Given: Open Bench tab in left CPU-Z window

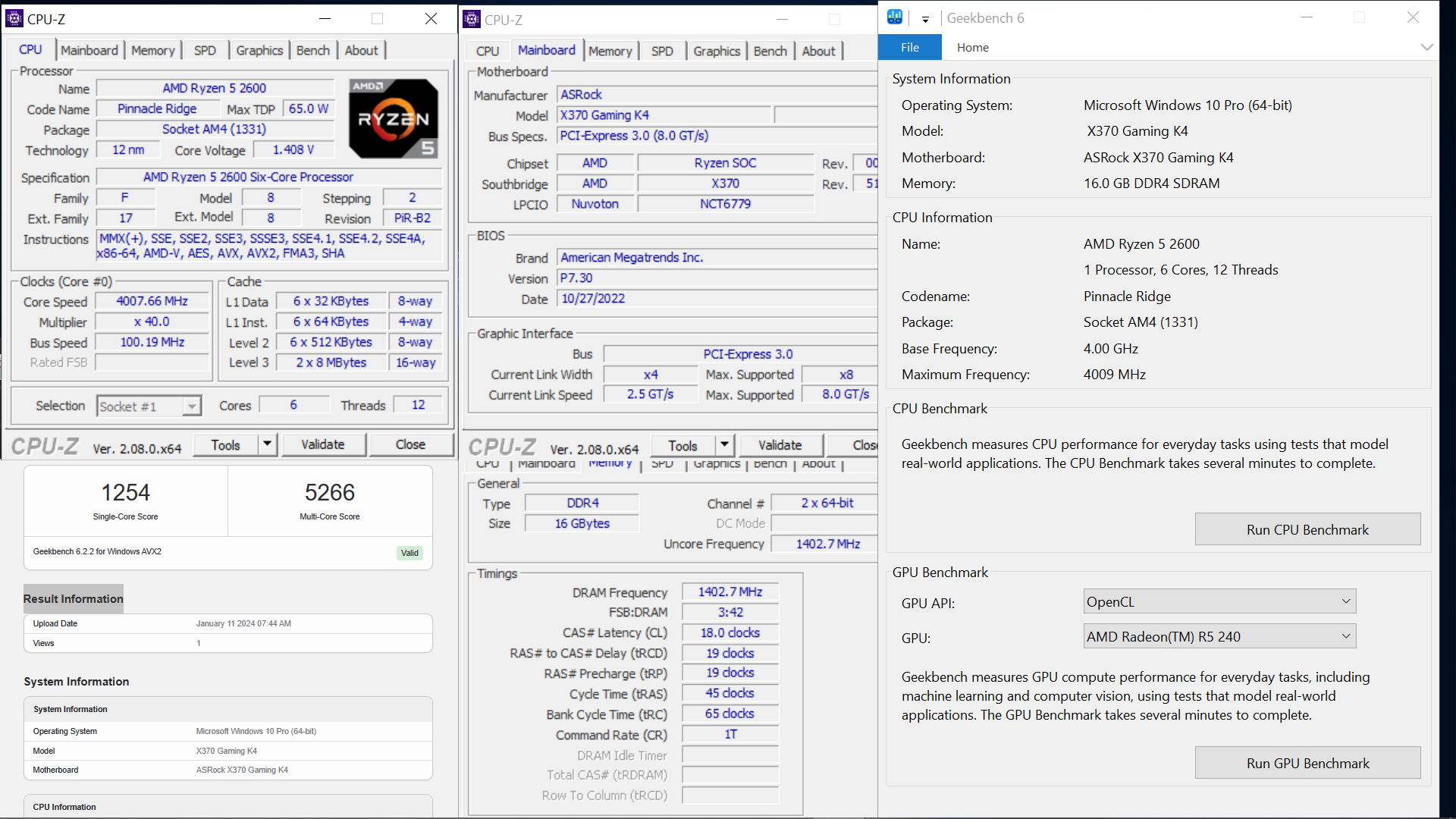Looking at the screenshot, I should coord(313,50).
